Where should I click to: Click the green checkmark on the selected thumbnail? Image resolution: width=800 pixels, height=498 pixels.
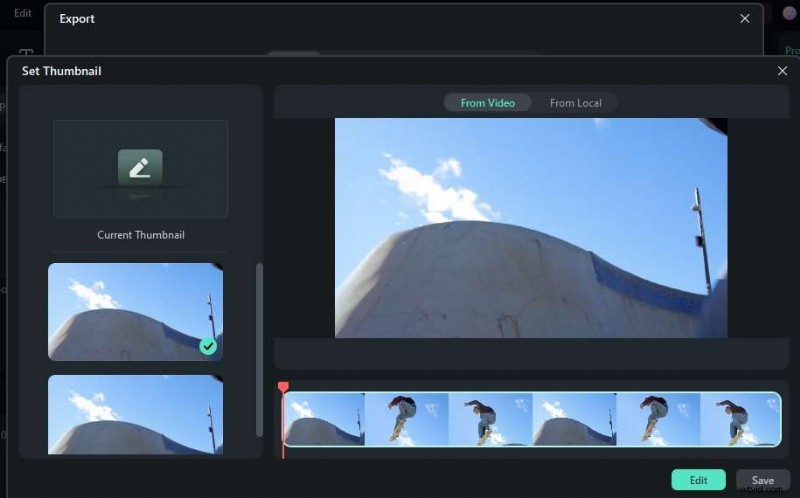tap(208, 346)
